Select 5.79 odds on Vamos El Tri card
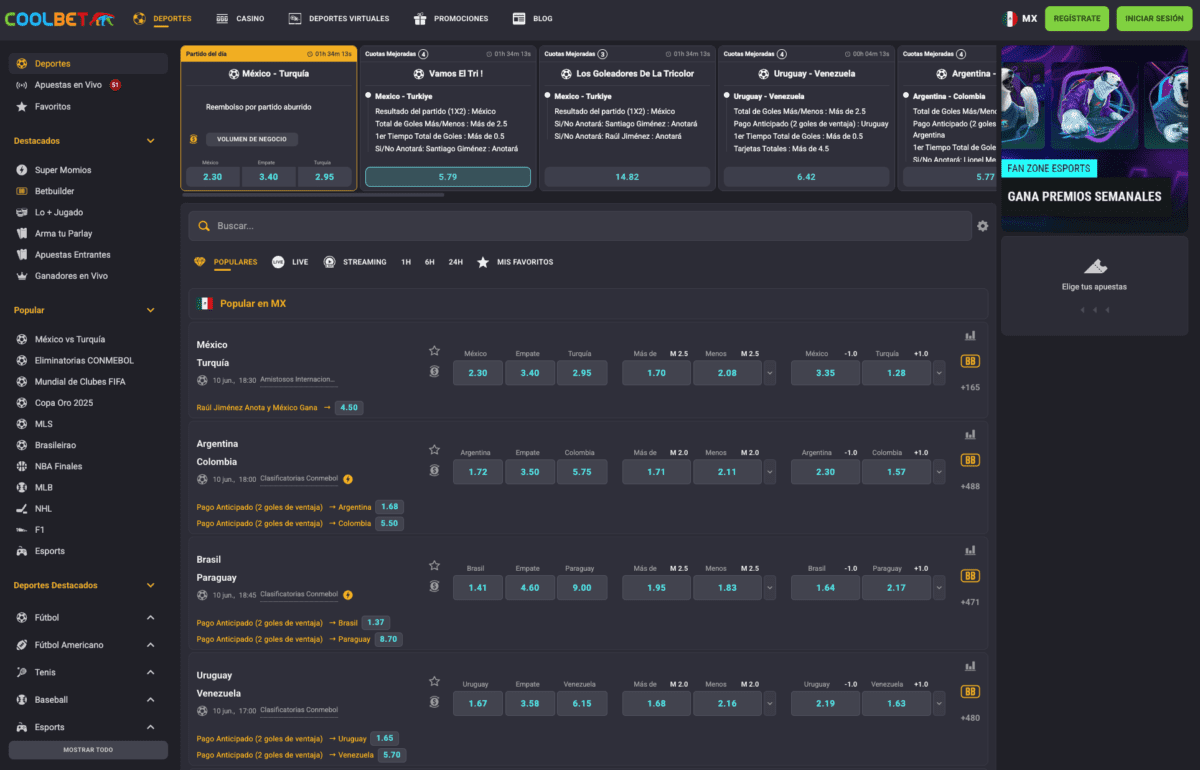 [x=448, y=177]
